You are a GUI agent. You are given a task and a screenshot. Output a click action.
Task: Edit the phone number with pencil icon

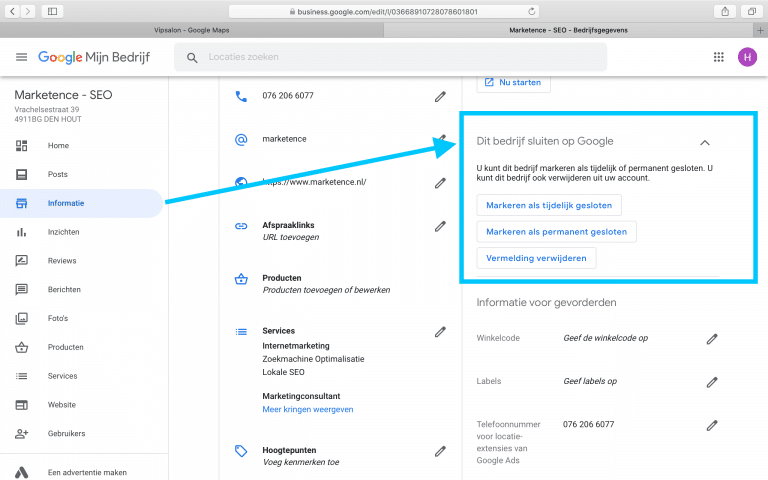pos(440,96)
